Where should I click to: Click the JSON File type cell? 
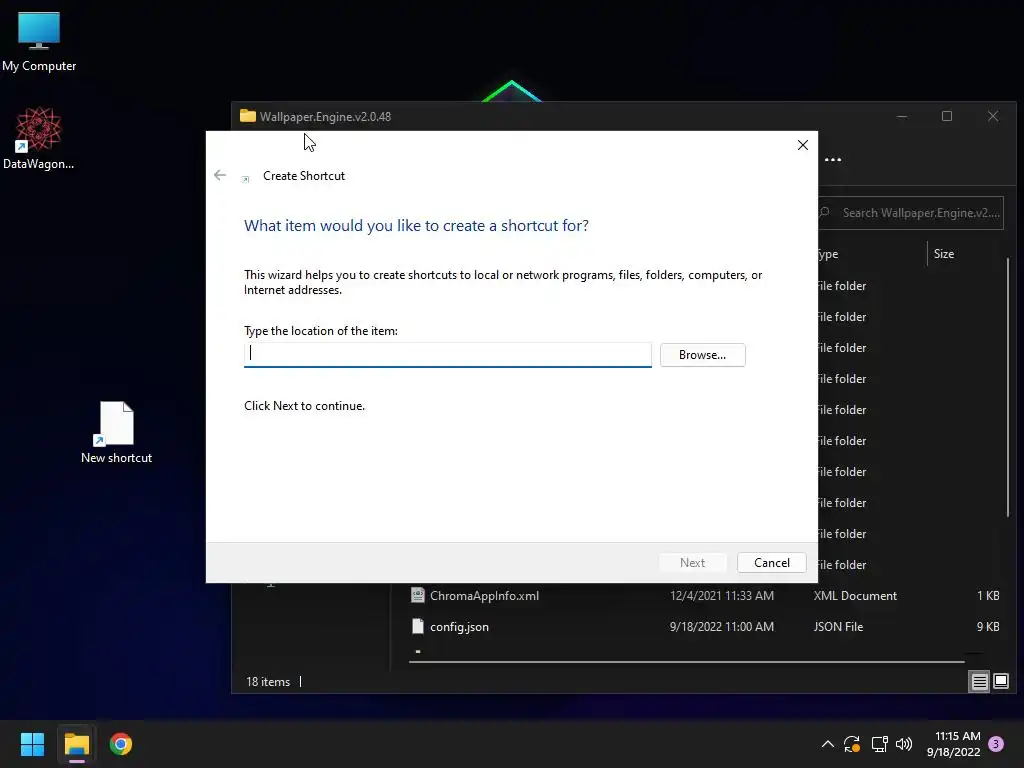(x=838, y=626)
